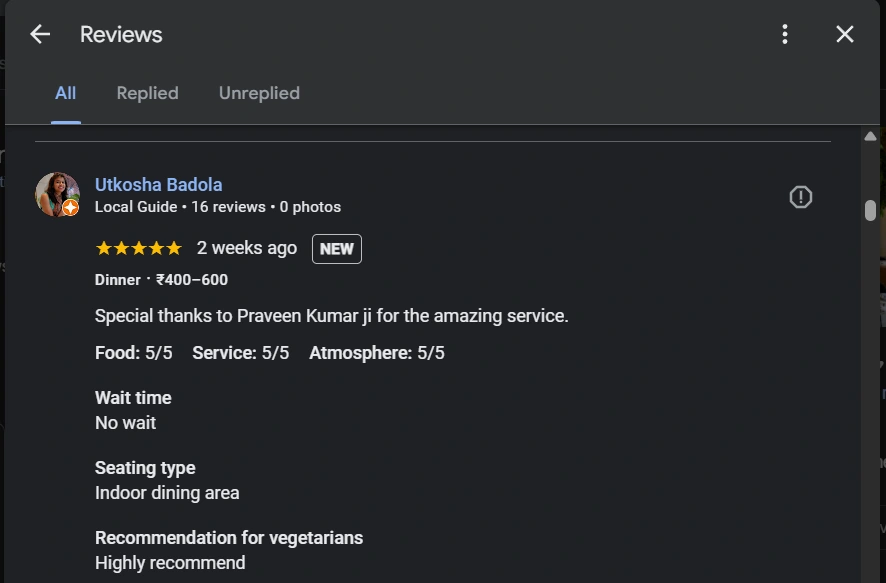This screenshot has height=583, width=886.
Task: Click the scroll-up arrow of the review list
Action: click(871, 136)
